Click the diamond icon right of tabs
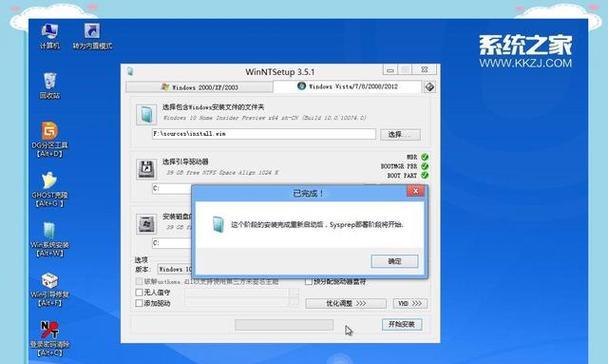Viewport: 608px width, 364px height. pos(429,87)
